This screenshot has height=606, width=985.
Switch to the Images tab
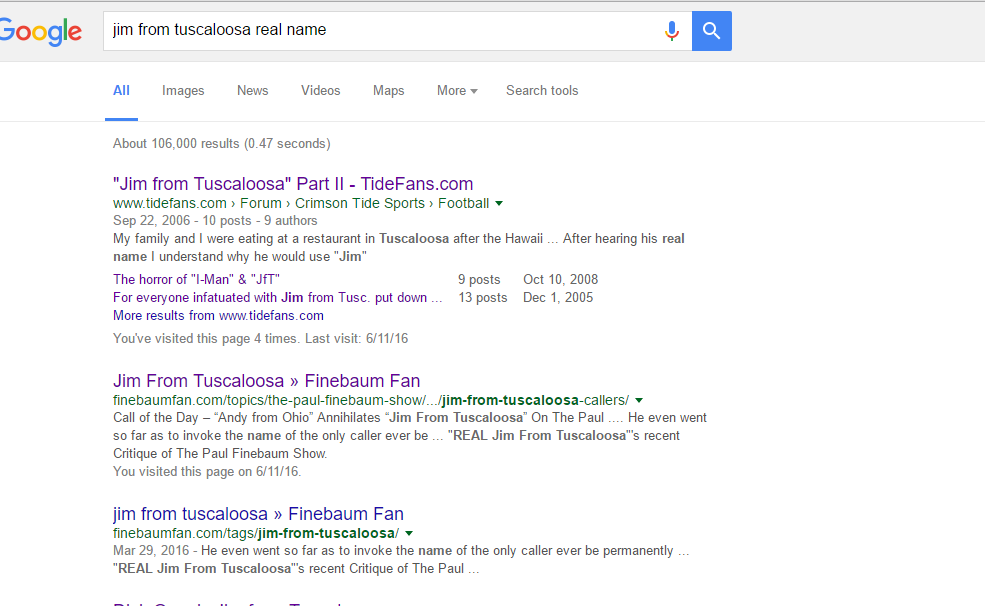coord(183,91)
